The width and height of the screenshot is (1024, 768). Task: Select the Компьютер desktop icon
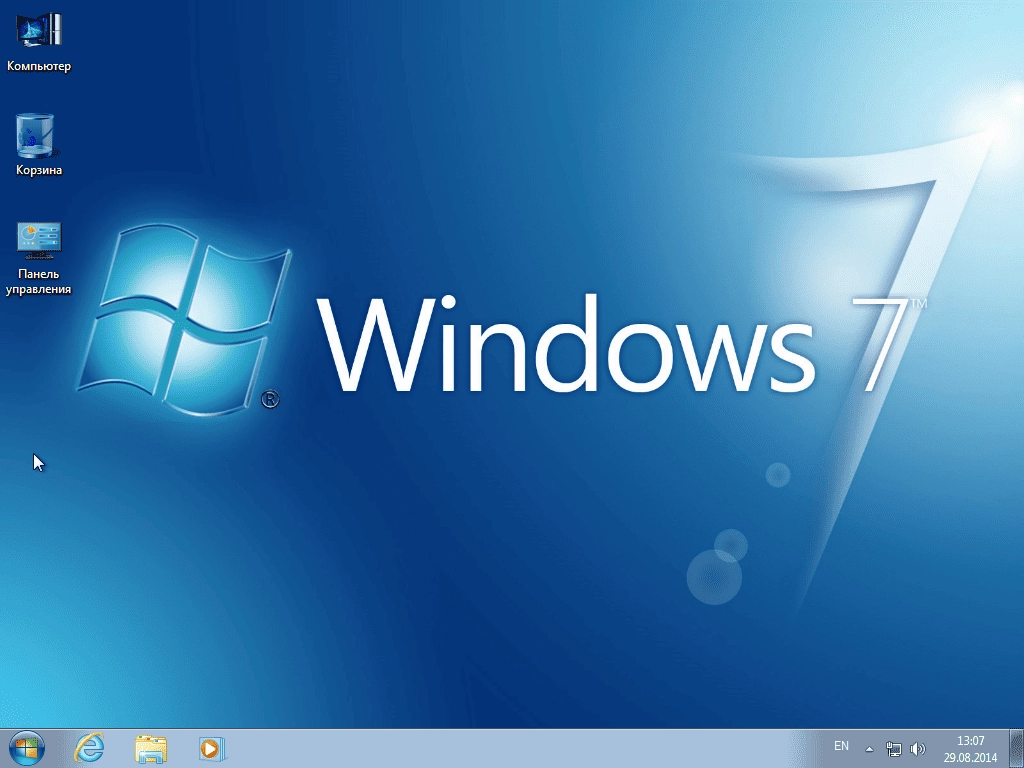[39, 42]
